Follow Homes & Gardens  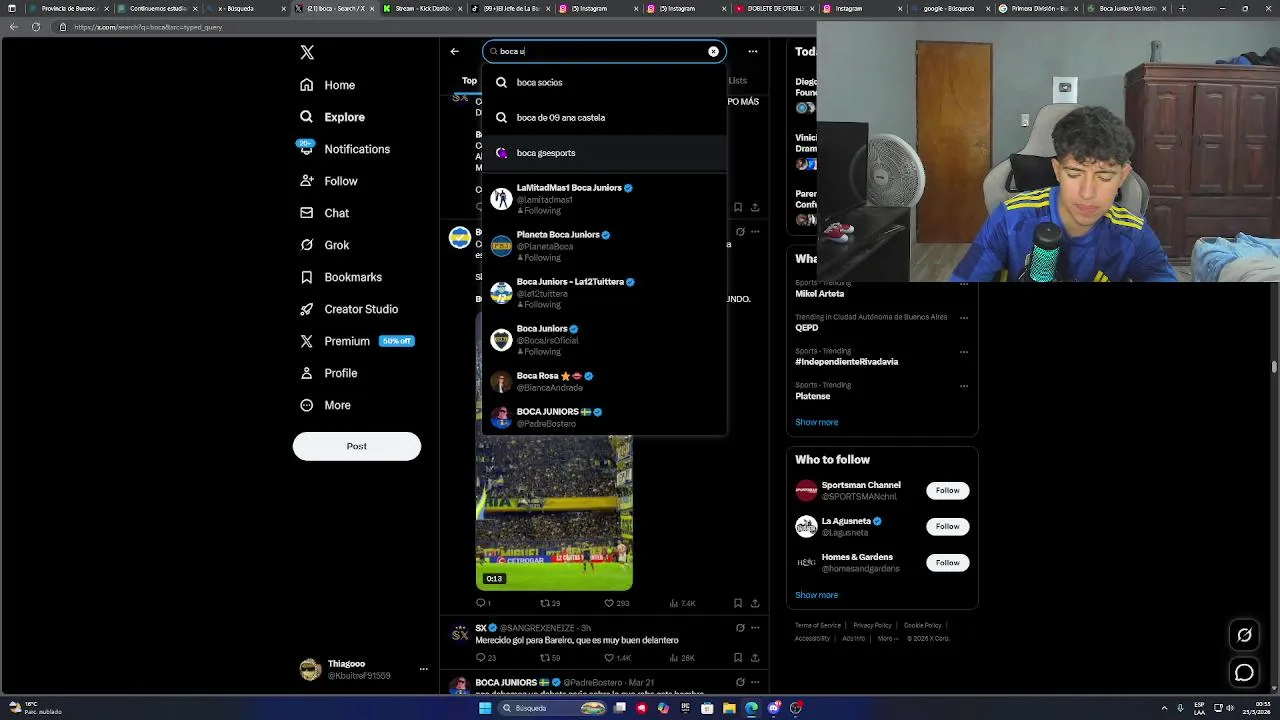pos(947,562)
